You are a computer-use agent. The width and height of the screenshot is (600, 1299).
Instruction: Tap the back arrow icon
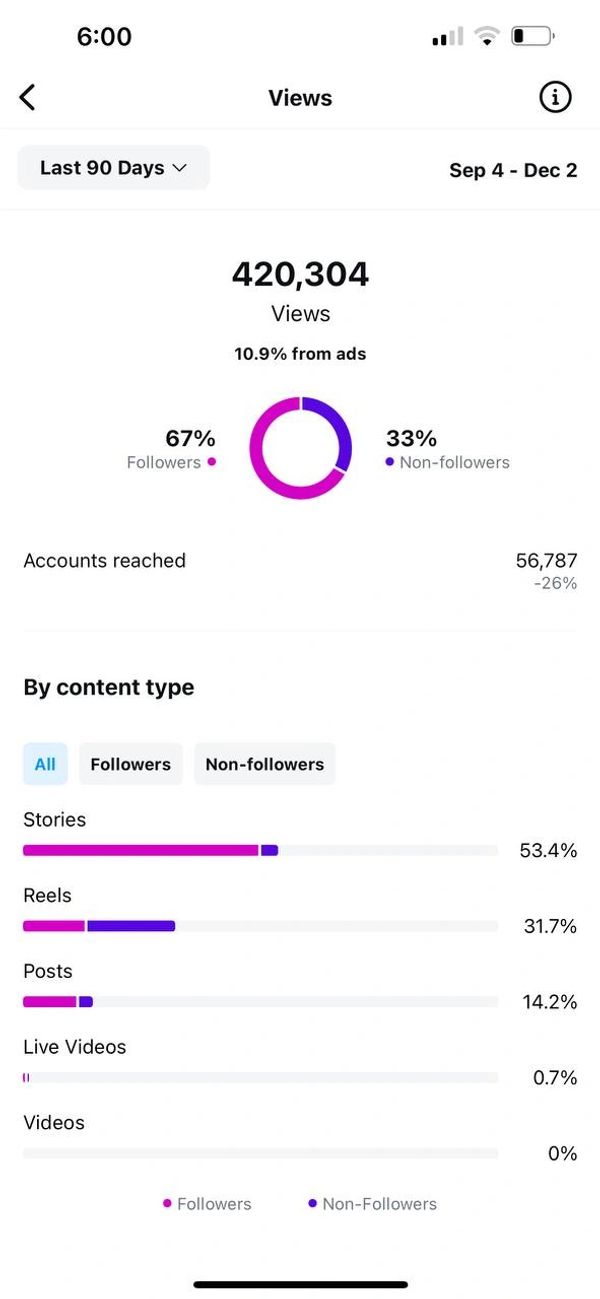(x=28, y=97)
